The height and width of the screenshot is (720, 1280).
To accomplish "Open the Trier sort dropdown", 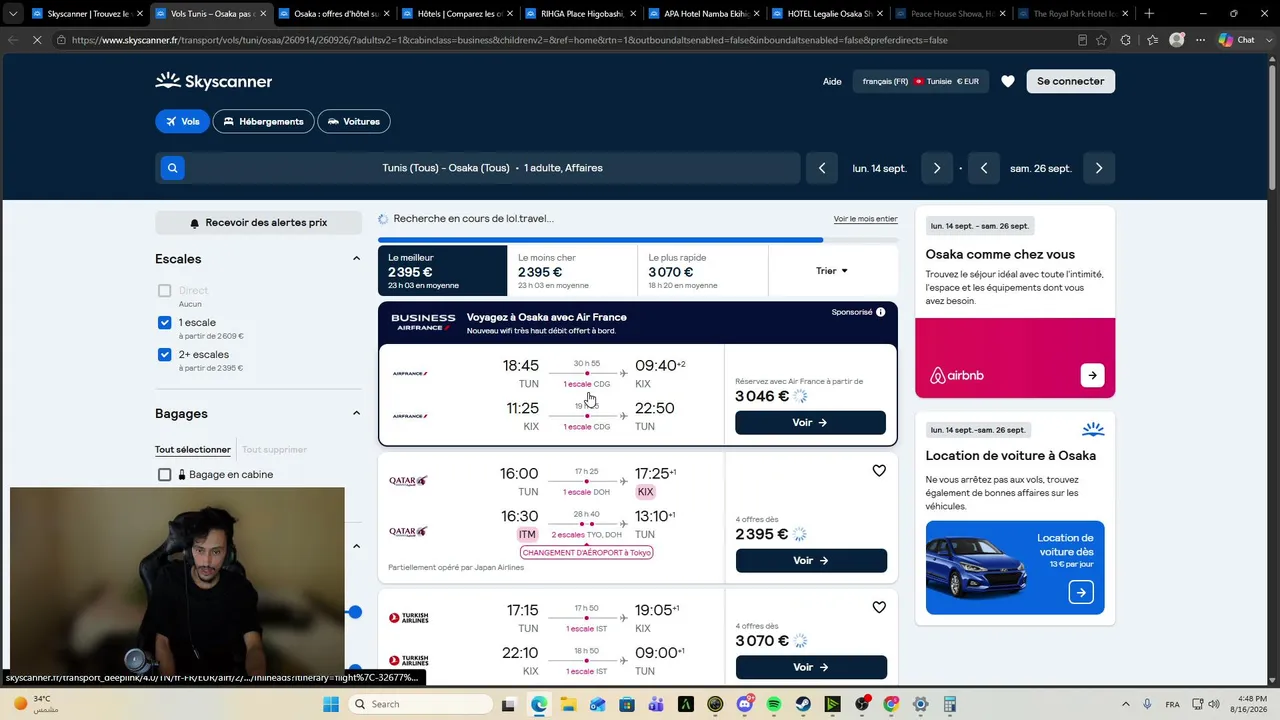I will [x=832, y=271].
